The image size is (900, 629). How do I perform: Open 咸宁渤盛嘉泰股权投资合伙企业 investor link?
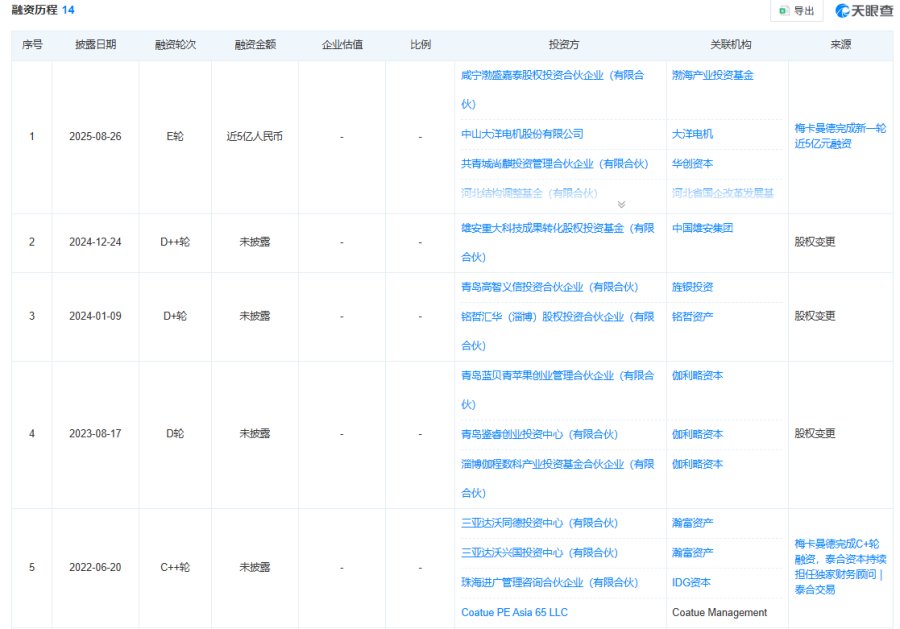click(552, 90)
